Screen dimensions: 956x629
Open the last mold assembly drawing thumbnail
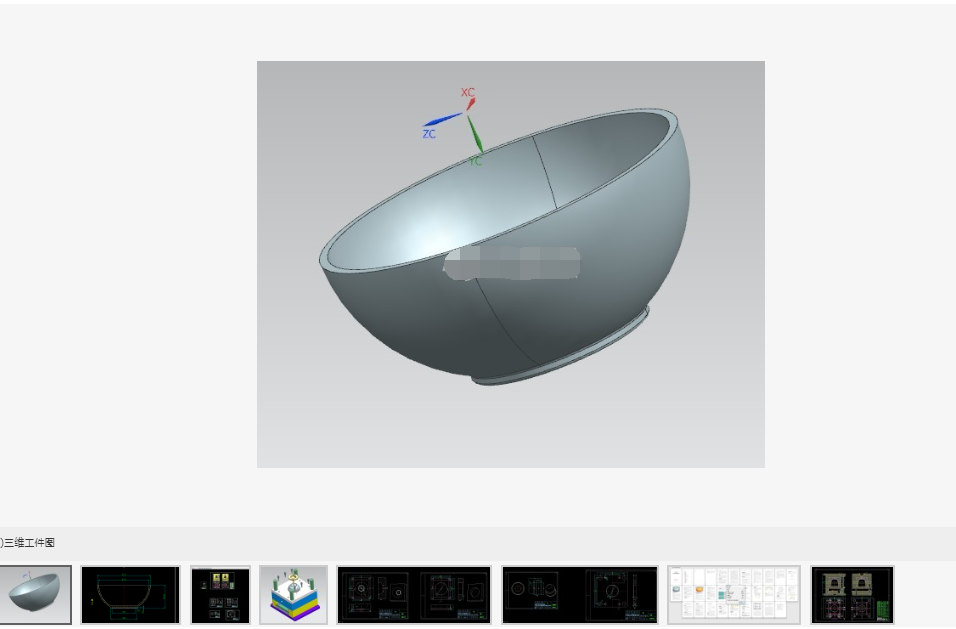tap(852, 595)
